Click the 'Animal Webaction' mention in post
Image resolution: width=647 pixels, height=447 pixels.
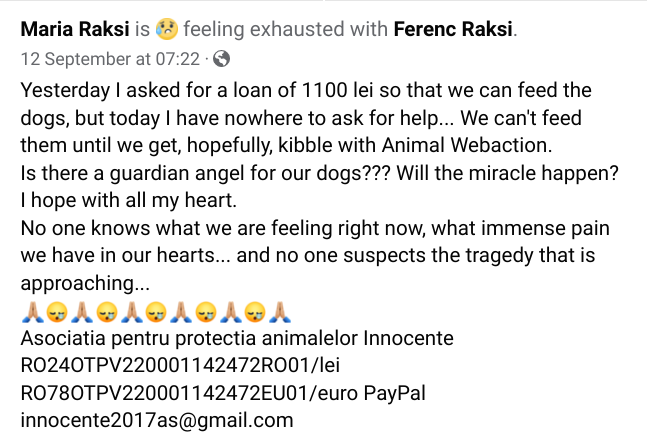pos(466,145)
